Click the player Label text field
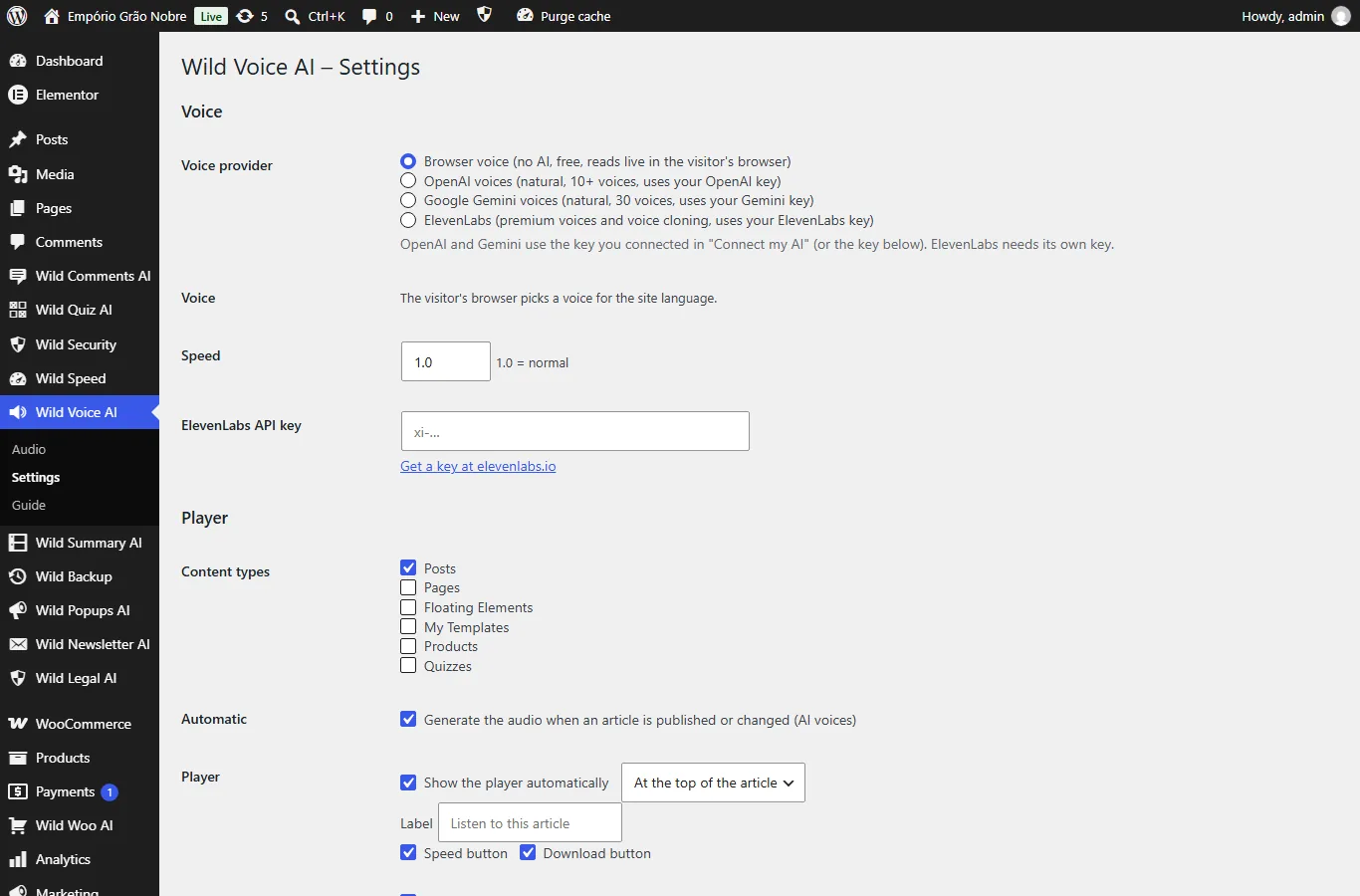Image resolution: width=1360 pixels, height=896 pixels. tap(530, 822)
